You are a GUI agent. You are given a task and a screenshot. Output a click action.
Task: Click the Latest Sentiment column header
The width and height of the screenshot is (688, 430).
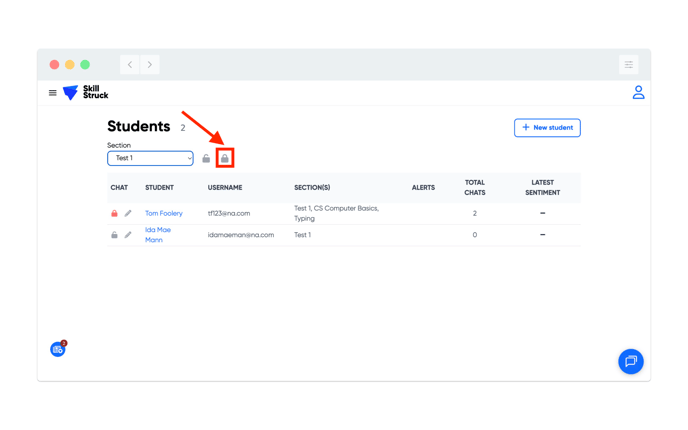(x=542, y=188)
